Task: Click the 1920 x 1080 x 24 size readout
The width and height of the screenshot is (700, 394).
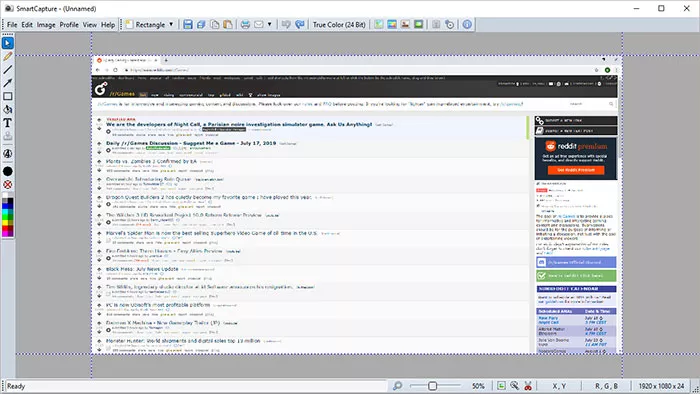Action: tap(661, 386)
